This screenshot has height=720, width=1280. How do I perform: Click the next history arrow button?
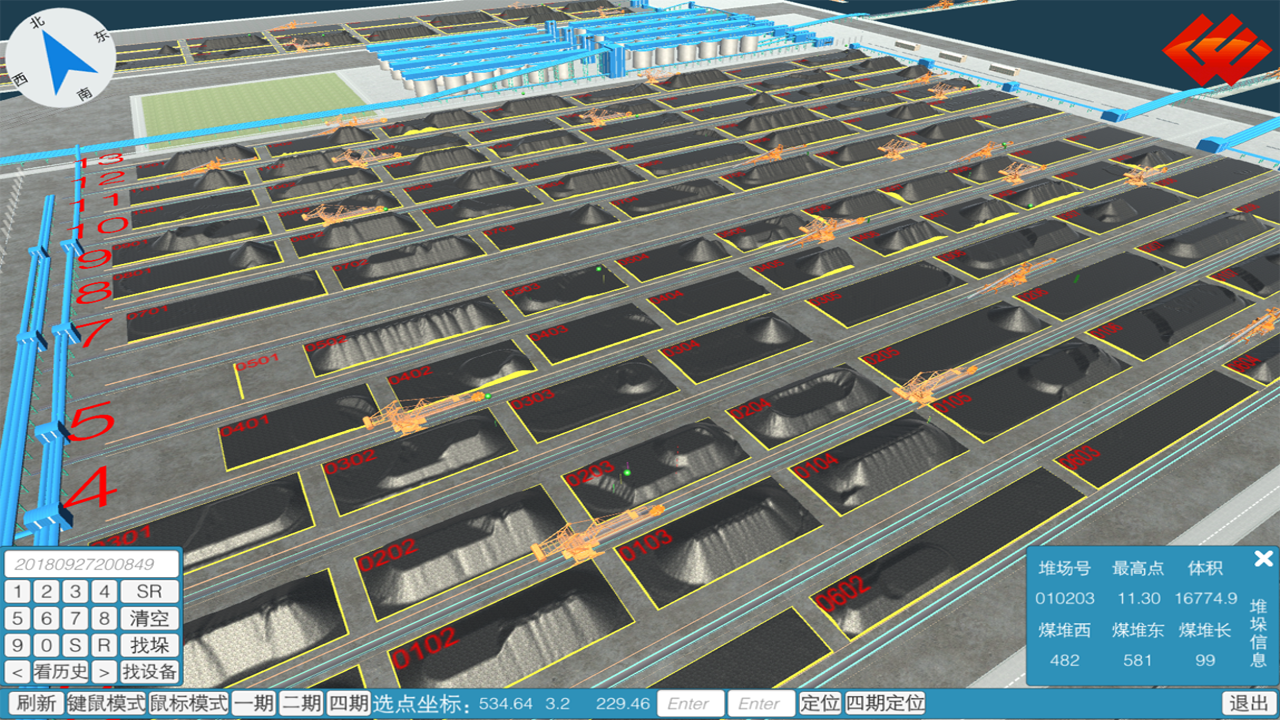104,671
